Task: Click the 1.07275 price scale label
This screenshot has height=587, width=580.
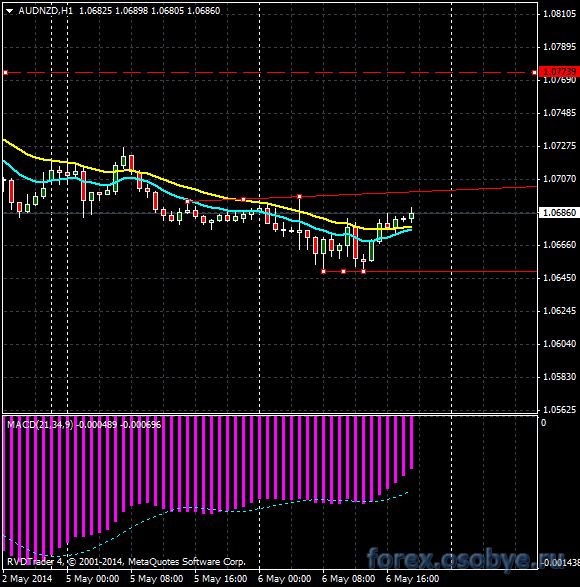Action: 559,145
